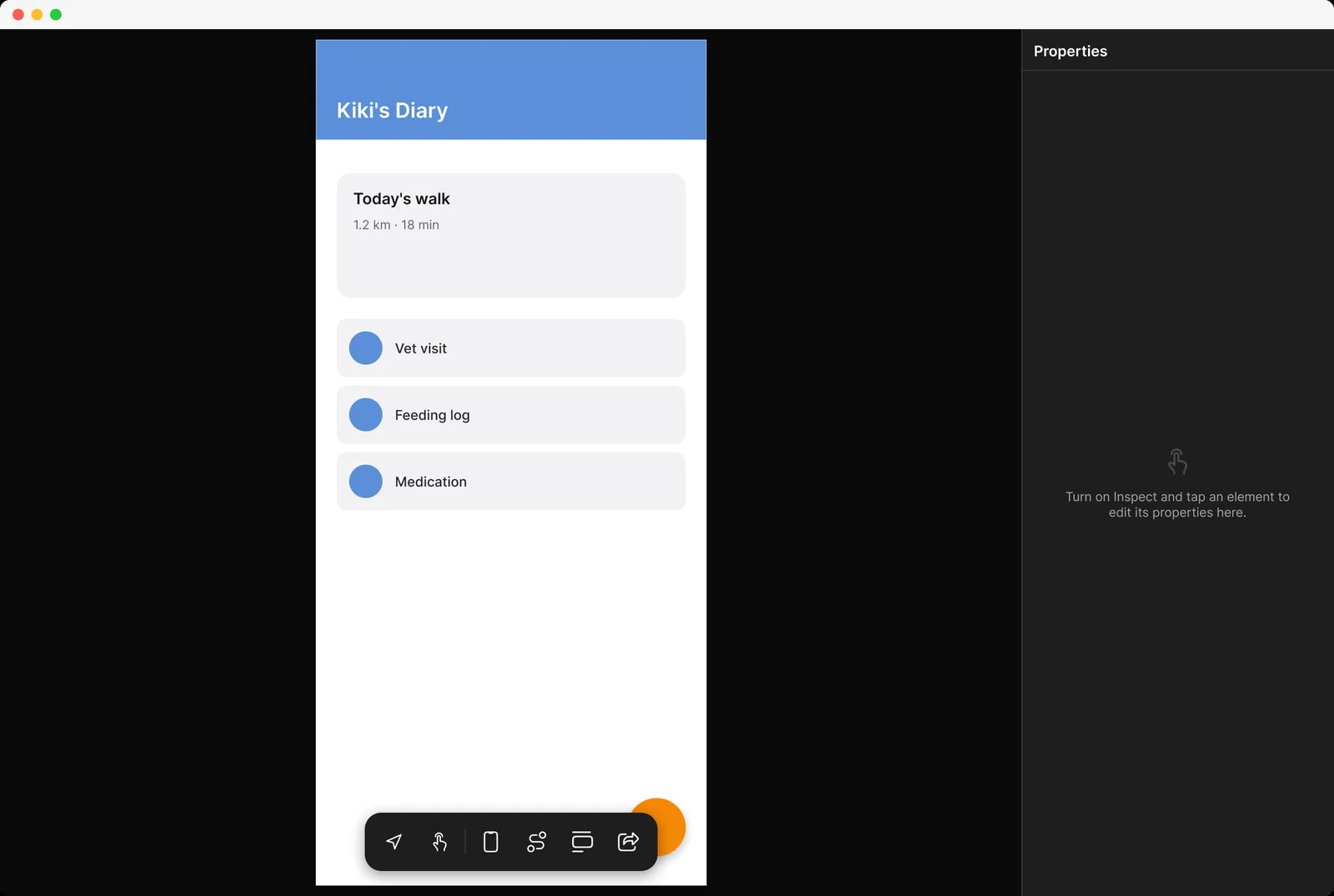Open the Feeding log list item
1334x896 pixels.
(511, 415)
